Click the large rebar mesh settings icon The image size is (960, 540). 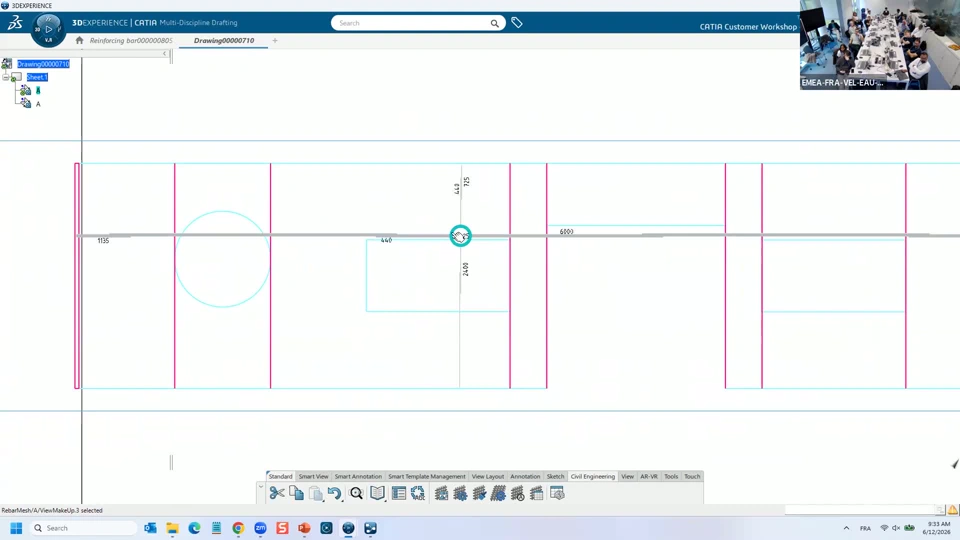click(x=498, y=493)
